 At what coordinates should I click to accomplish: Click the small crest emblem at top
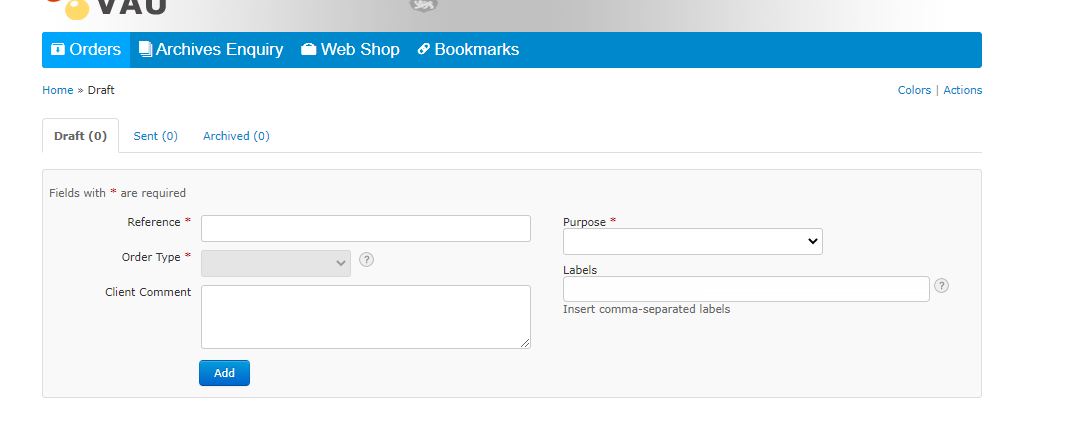click(424, 6)
